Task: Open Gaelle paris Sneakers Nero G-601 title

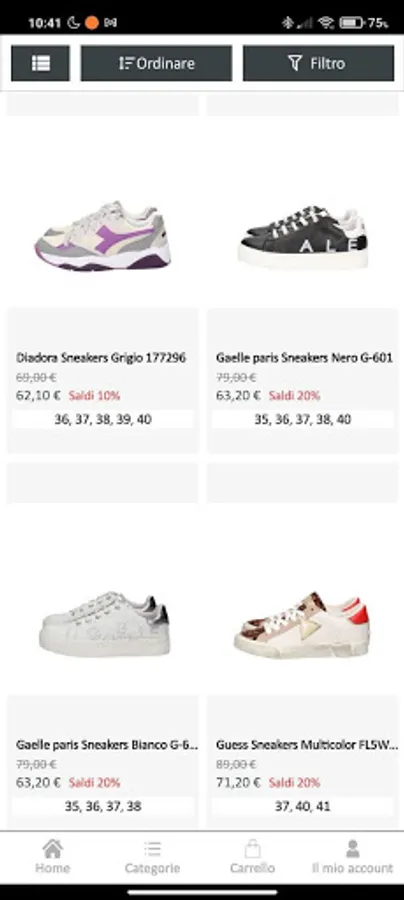Action: tap(304, 358)
